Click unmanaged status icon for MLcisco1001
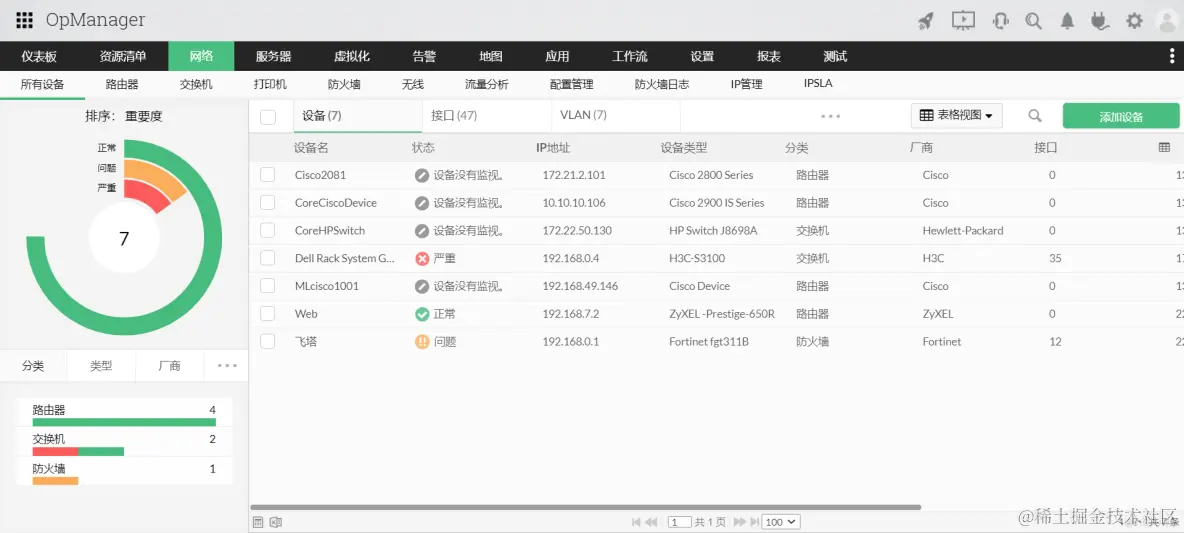This screenshot has height=533, width=1184. 422,286
